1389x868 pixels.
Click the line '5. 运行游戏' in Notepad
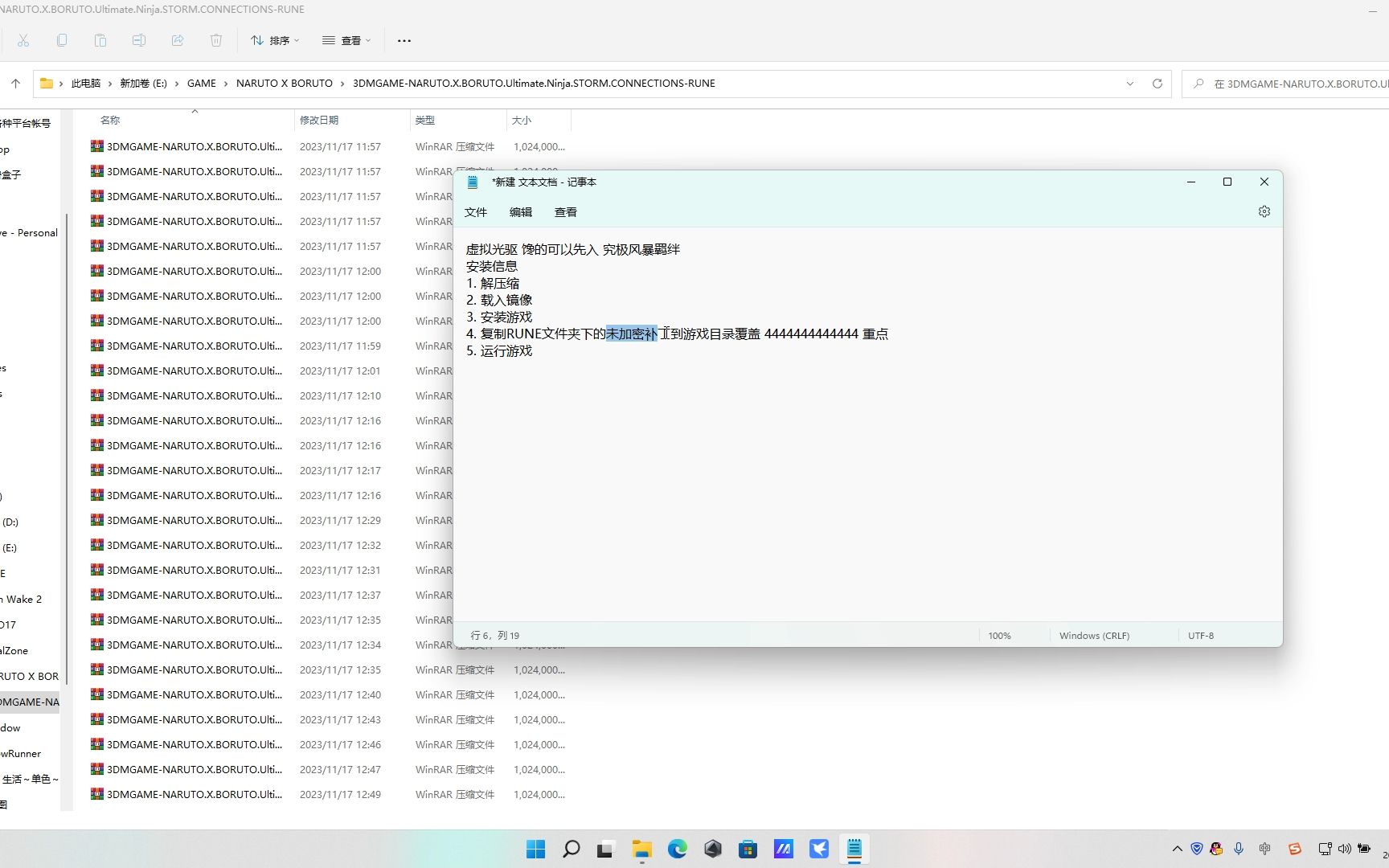(499, 351)
